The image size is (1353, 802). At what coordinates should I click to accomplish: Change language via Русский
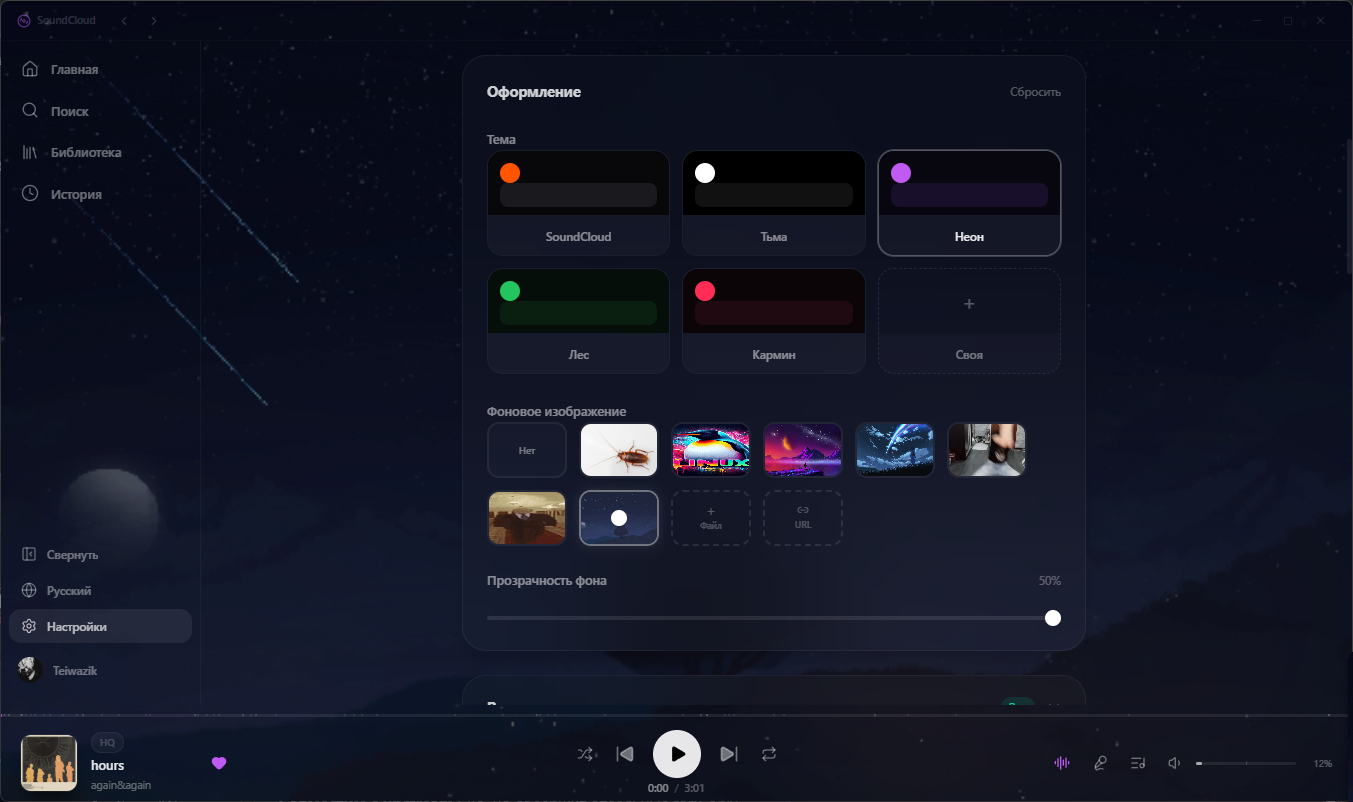click(100, 590)
